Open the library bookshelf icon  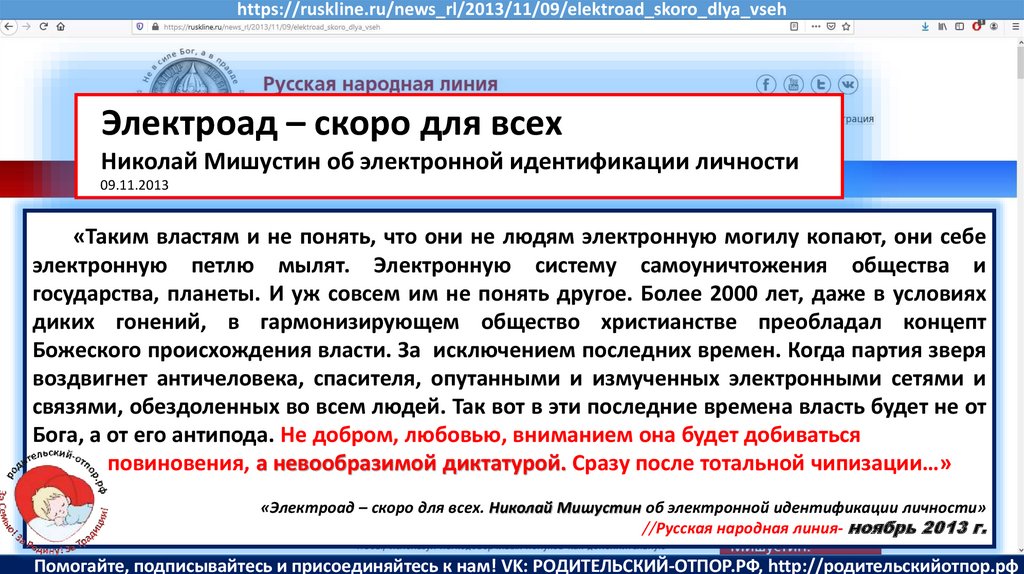click(x=942, y=27)
